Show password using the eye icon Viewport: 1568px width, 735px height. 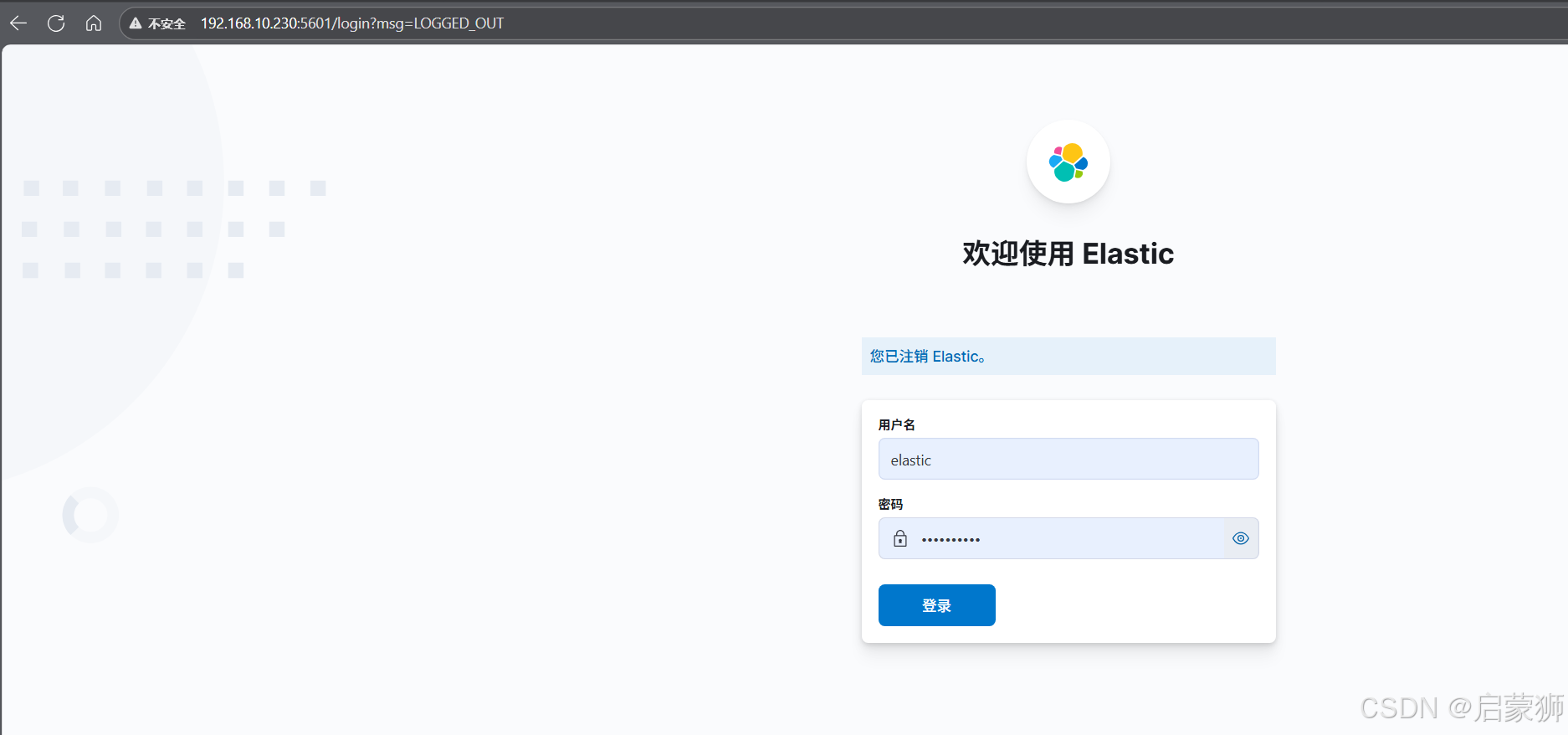click(x=1241, y=538)
